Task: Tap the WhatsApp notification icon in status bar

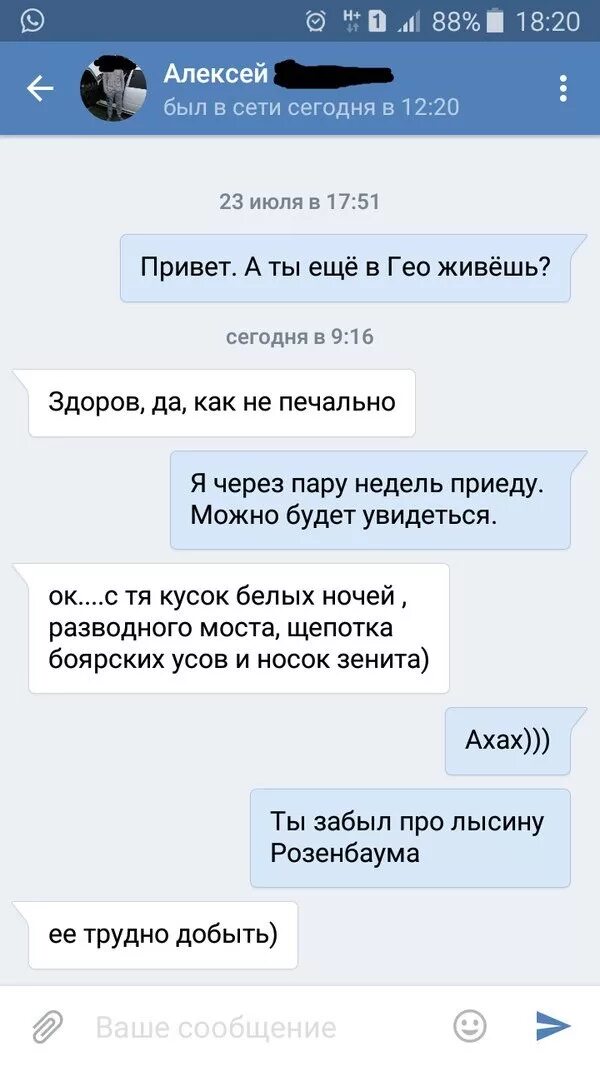Action: (x=32, y=20)
